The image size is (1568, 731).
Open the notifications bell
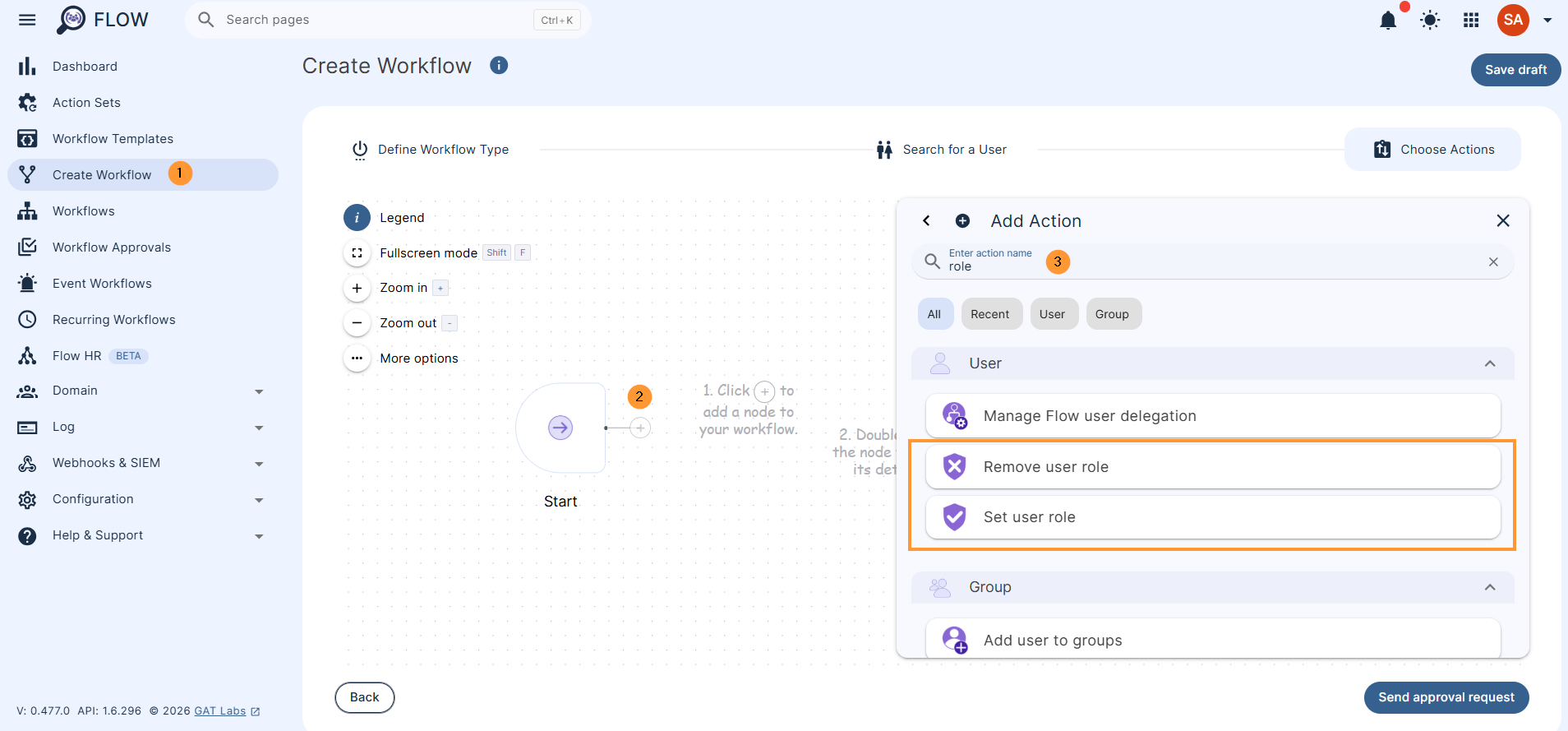[1388, 21]
